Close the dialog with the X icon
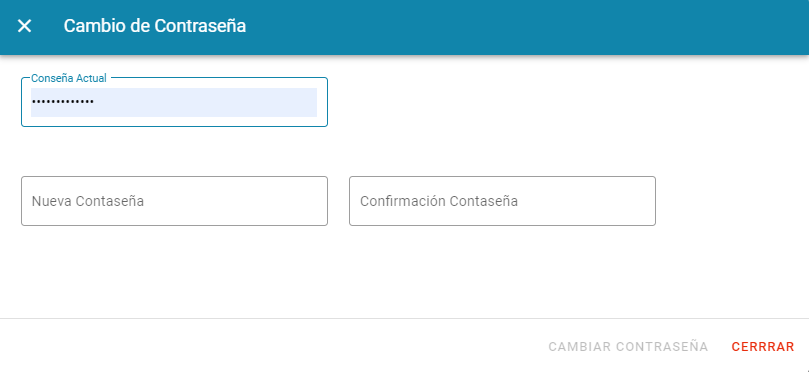Screen dimensions: 809x372 pos(24,26)
